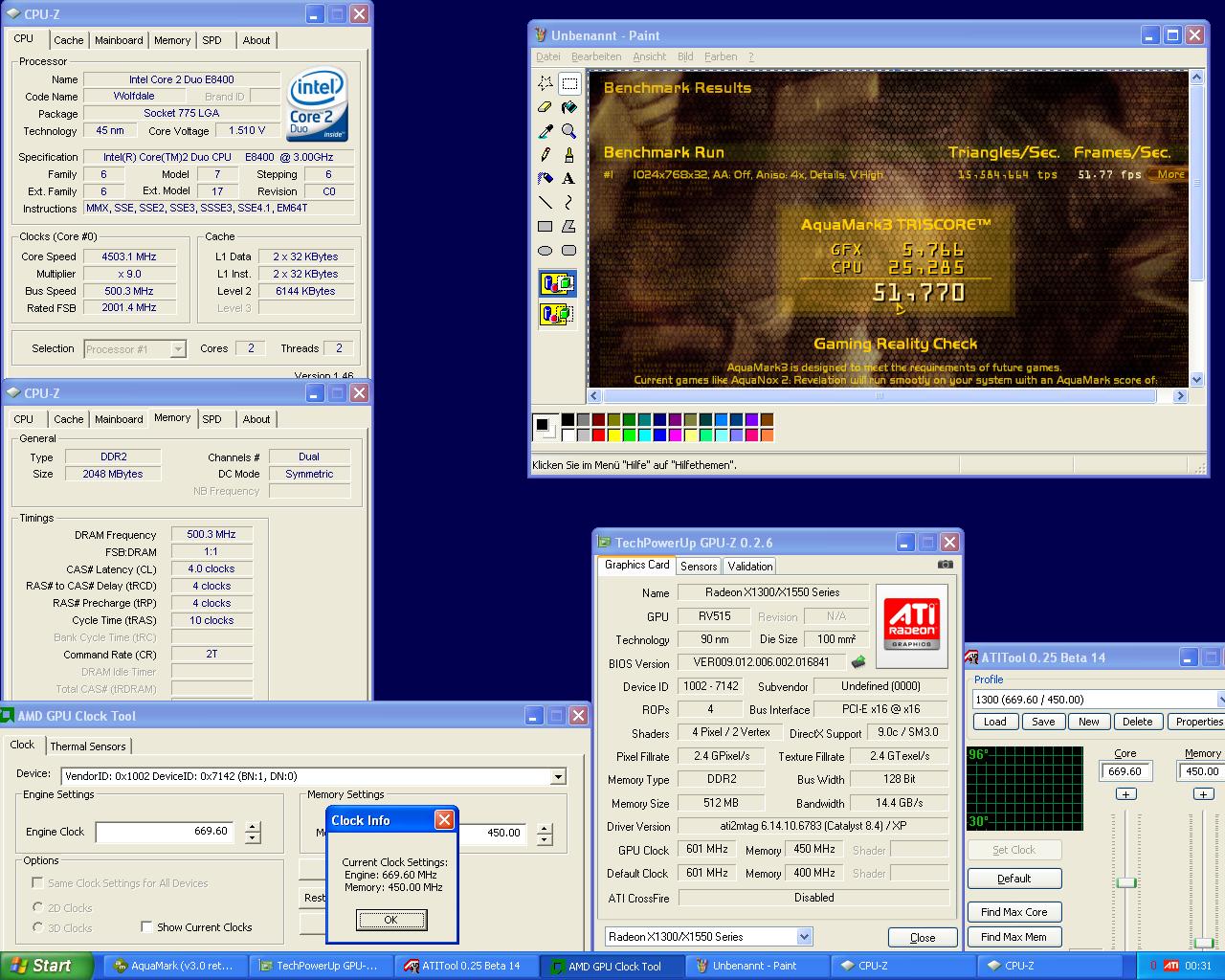Open the SPD tab in the CPU-Z Memory window

(x=212, y=419)
